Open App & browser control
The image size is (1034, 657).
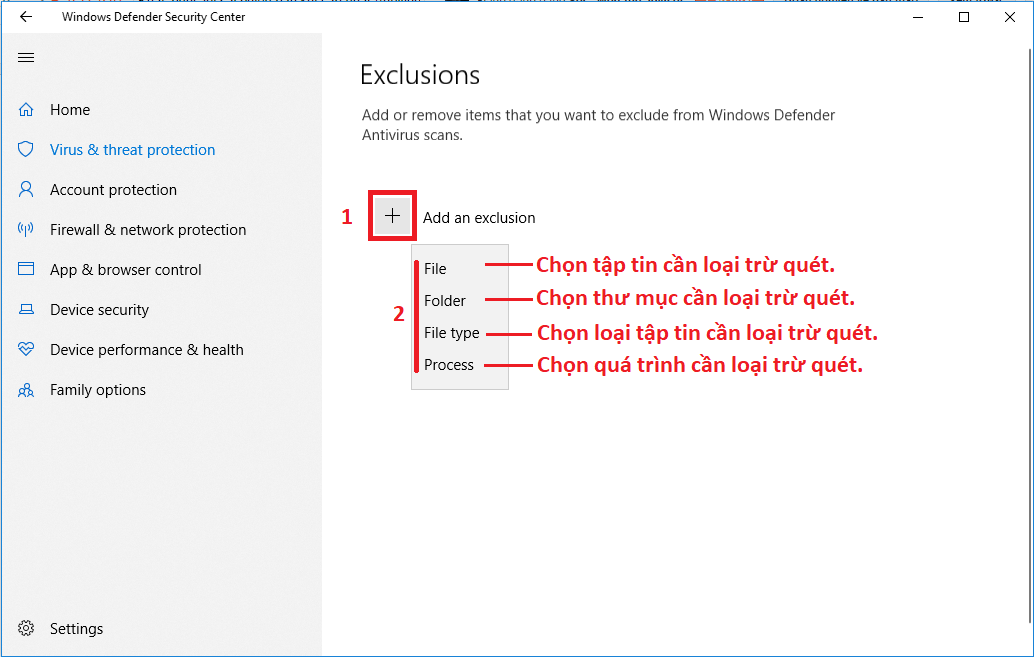(126, 270)
